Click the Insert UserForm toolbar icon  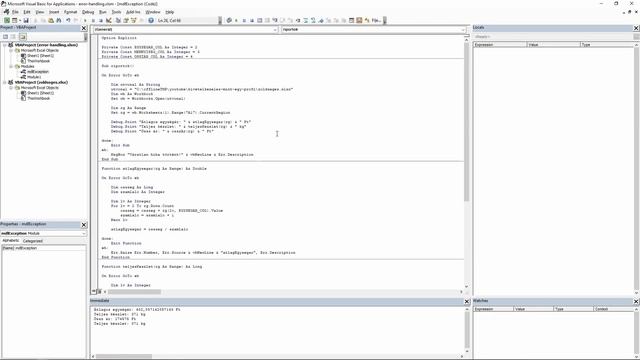coord(14,20)
